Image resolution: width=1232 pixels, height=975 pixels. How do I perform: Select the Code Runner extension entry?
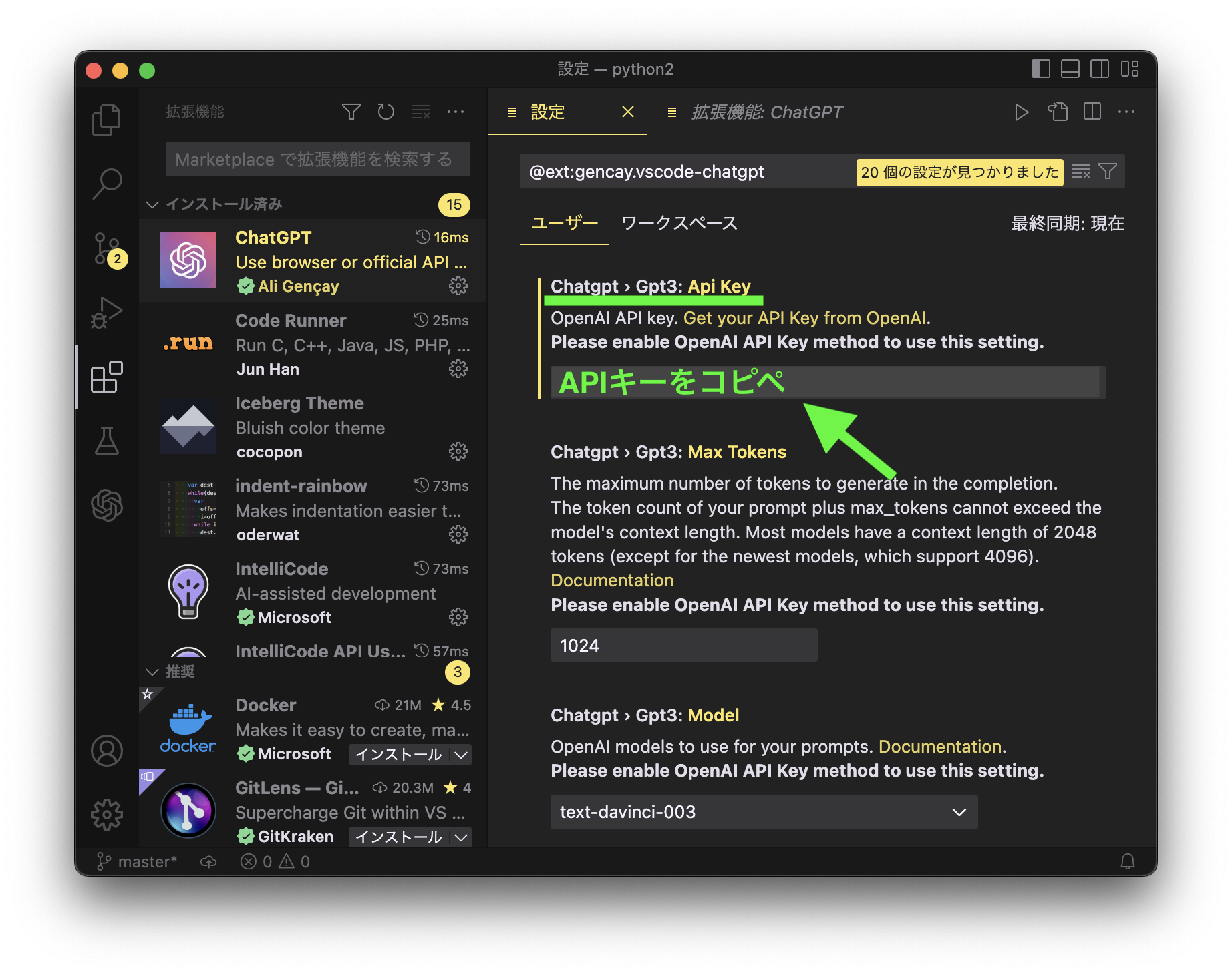[313, 344]
